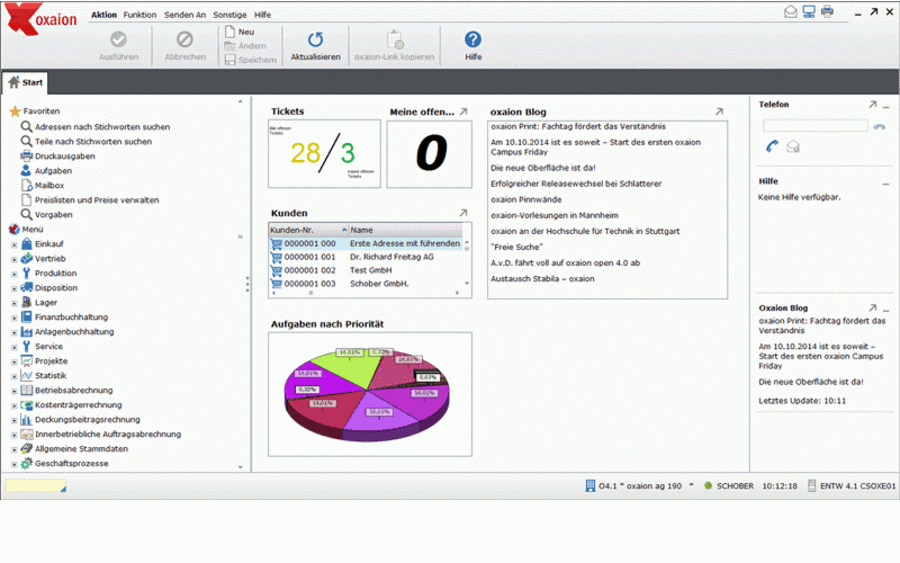
Task: Open the mail envelope icon in title bar
Action: click(x=790, y=11)
